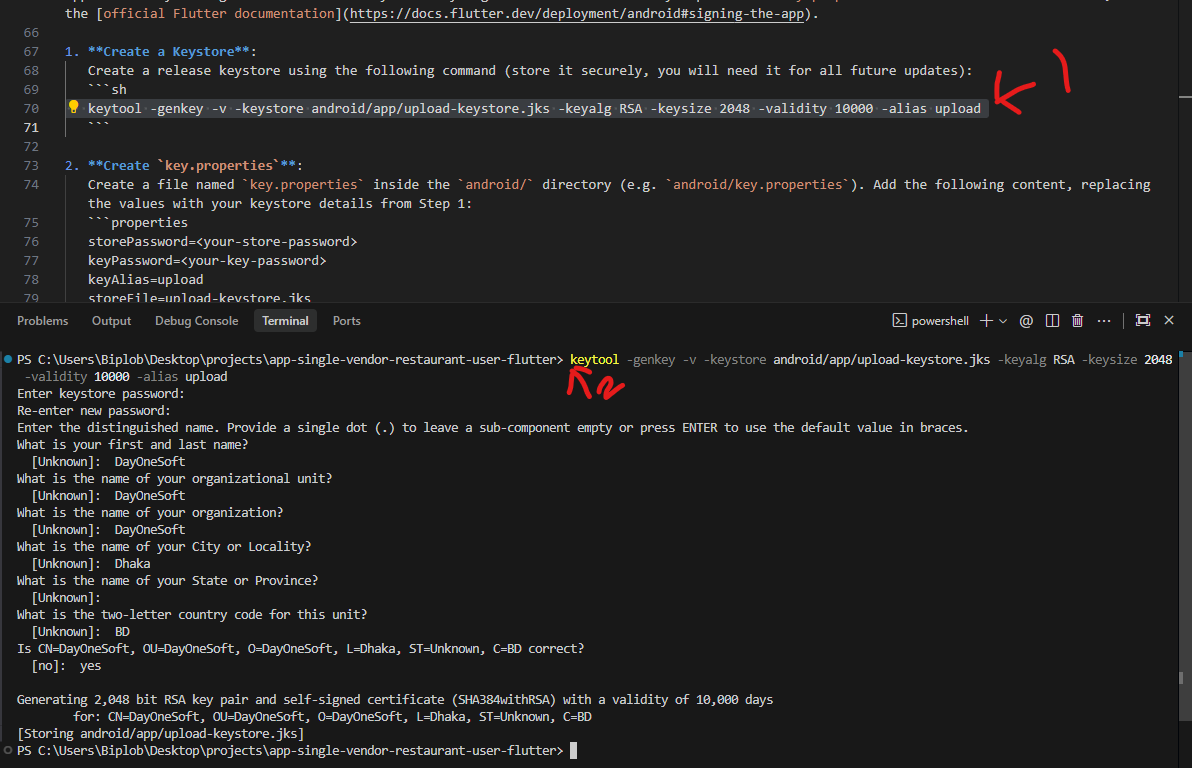
Task: Click the powershell terminal icon
Action: [899, 321]
